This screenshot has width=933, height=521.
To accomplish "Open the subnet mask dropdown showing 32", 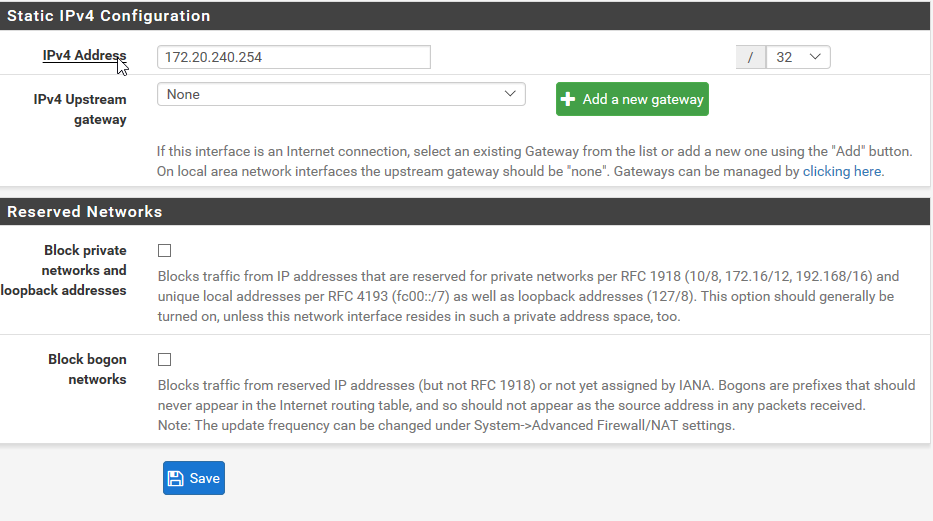I will click(798, 57).
